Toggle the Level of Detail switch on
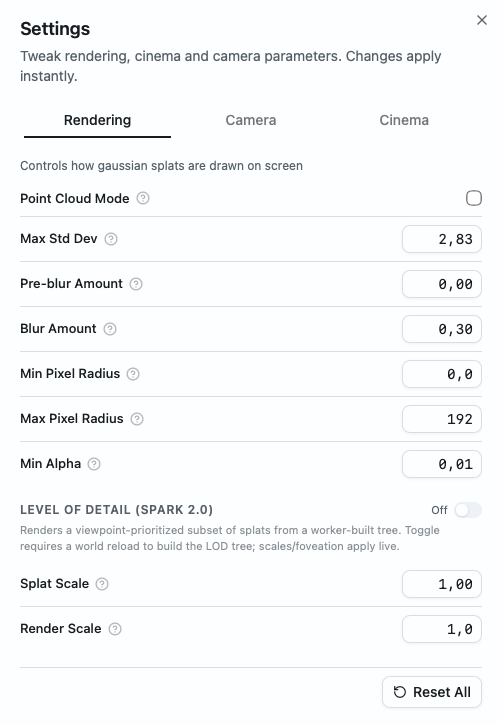 [x=468, y=510]
